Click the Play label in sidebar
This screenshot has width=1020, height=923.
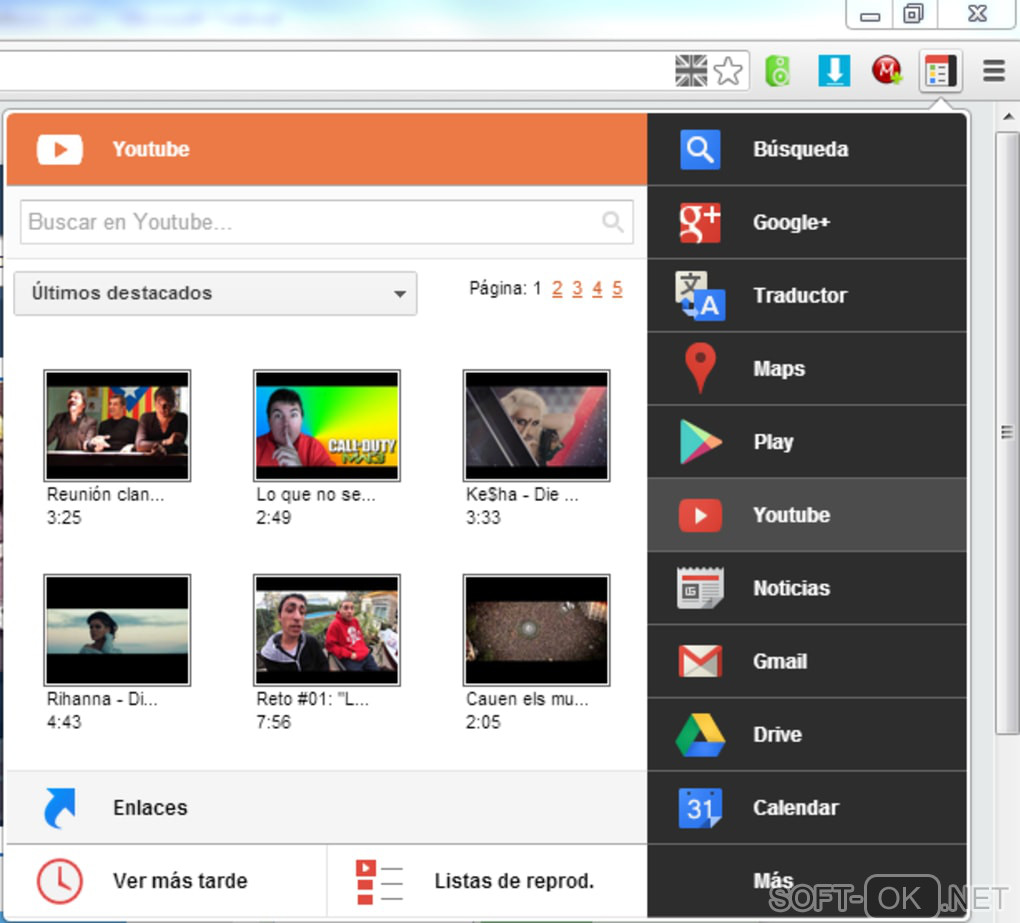(773, 442)
